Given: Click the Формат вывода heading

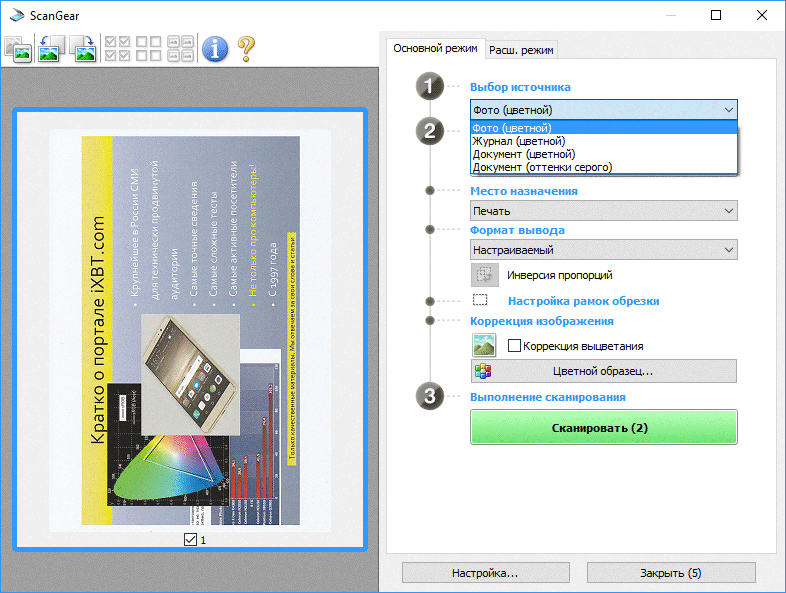Looking at the screenshot, I should coord(517,230).
